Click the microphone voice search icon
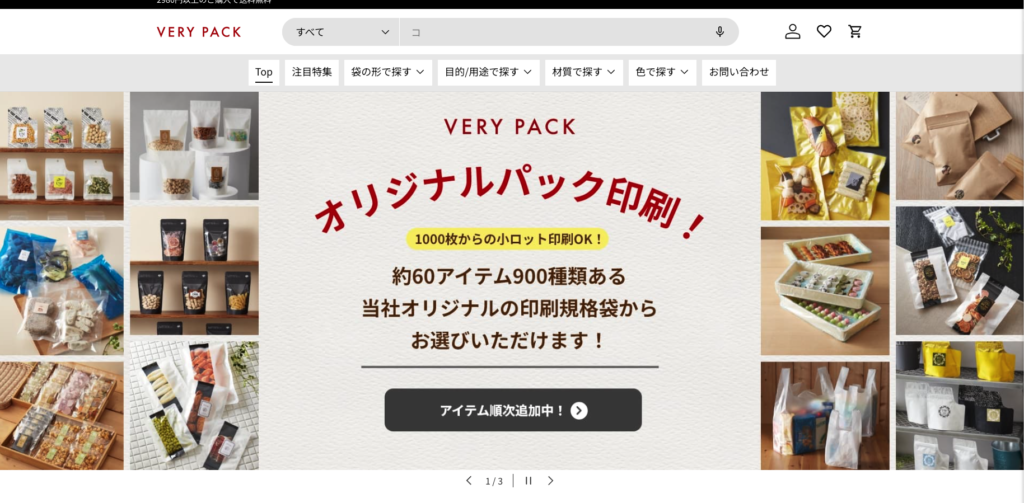The width and height of the screenshot is (1024, 503). [720, 31]
